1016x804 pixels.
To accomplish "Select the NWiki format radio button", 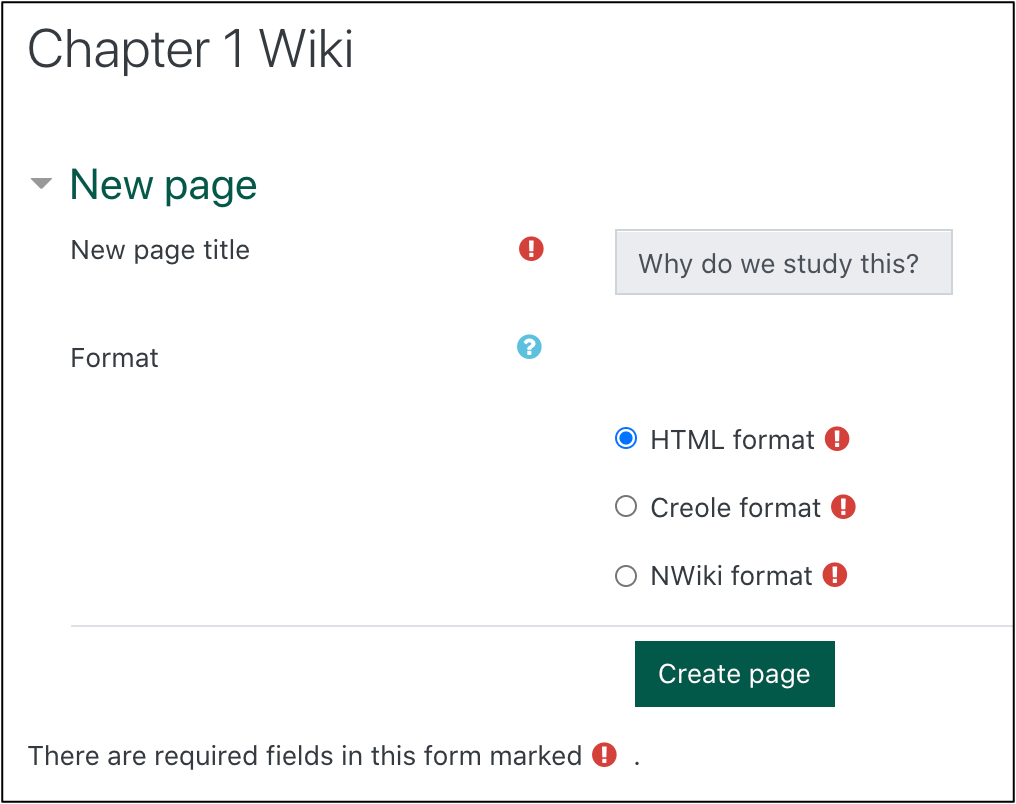I will (x=625, y=575).
